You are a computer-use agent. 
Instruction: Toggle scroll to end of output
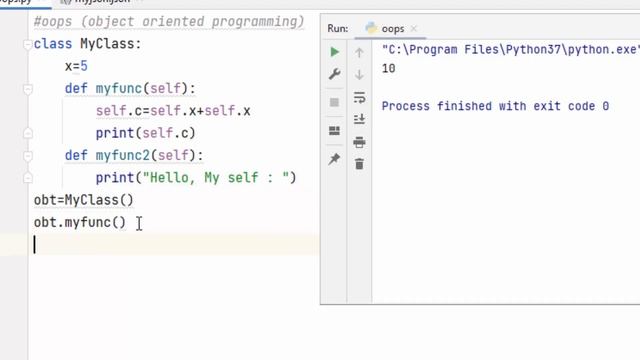[x=359, y=119]
